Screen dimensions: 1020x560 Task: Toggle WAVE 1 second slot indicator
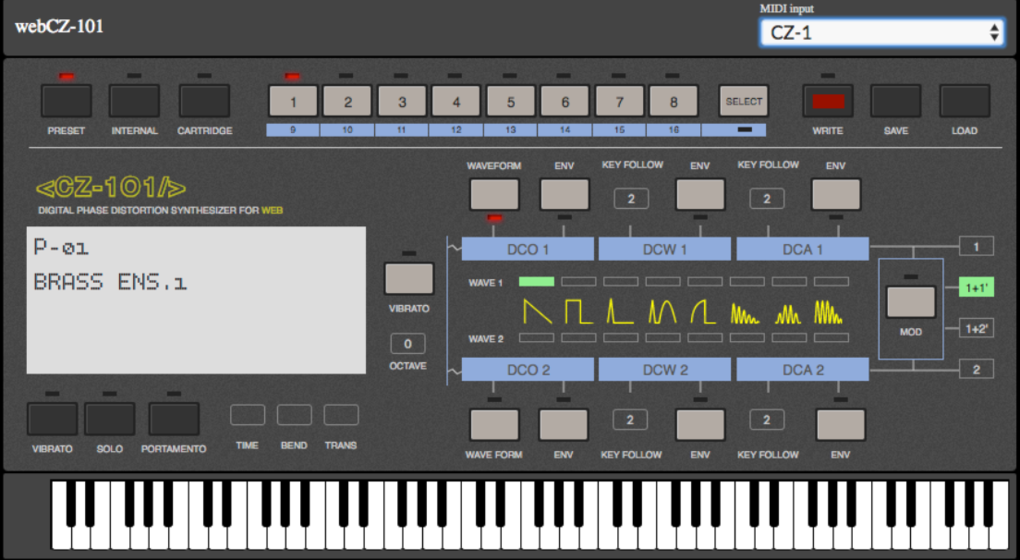[579, 282]
